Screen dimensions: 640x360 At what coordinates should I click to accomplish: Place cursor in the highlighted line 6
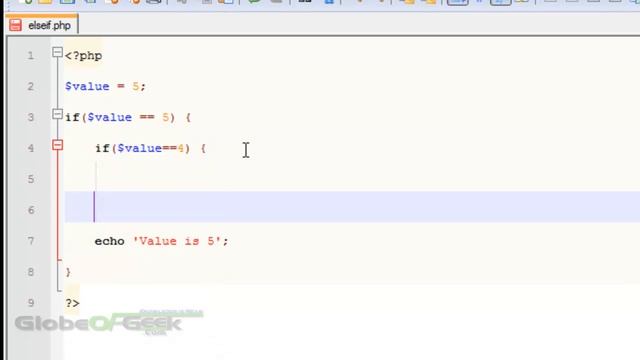[352, 207]
